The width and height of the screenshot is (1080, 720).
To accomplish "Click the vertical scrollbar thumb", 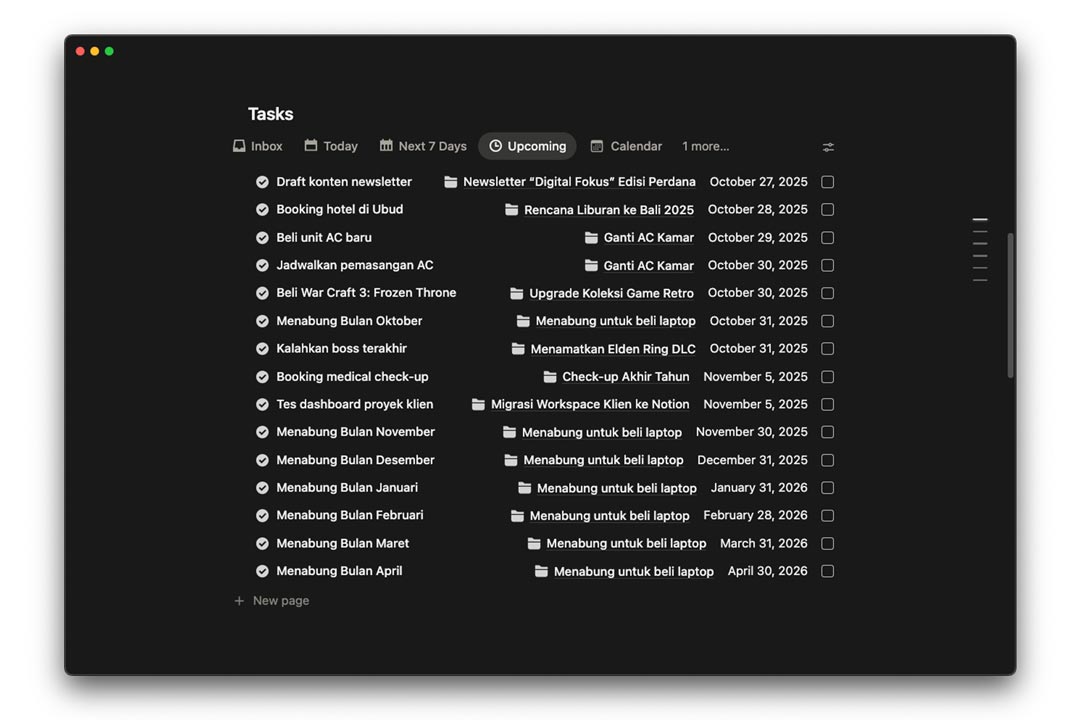I will 1010,305.
